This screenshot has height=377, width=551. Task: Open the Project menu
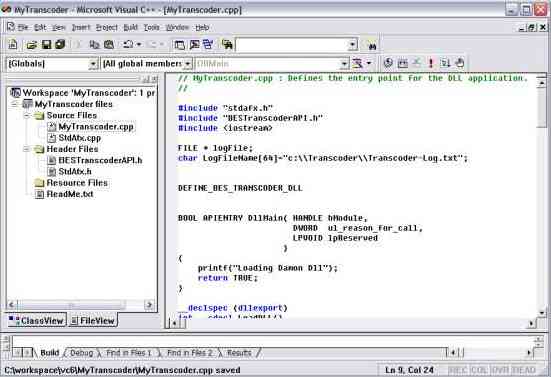tap(107, 27)
